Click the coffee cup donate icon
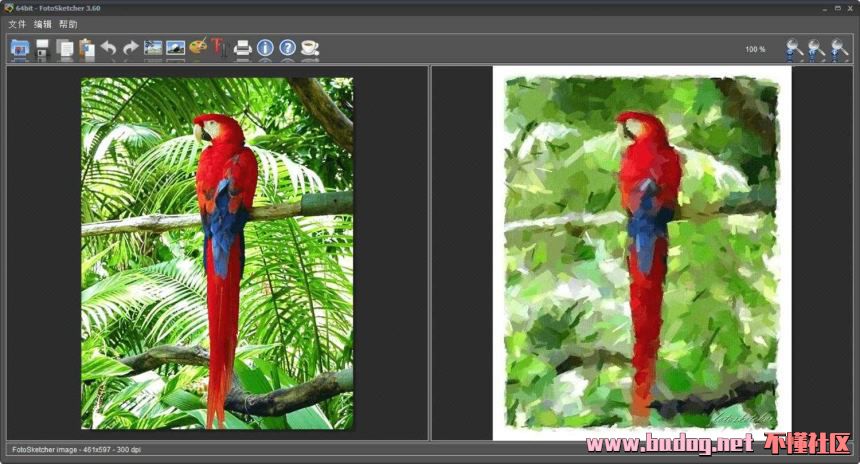The width and height of the screenshot is (860, 464). (x=310, y=48)
